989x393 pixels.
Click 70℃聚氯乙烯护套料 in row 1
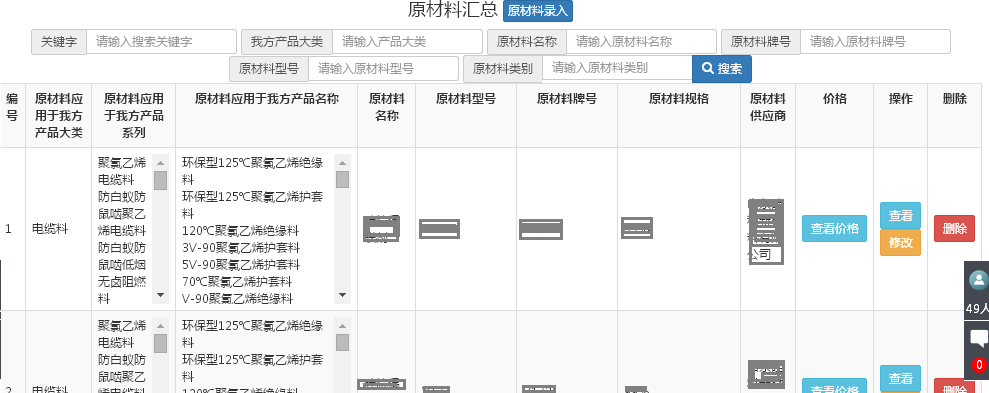(237, 281)
